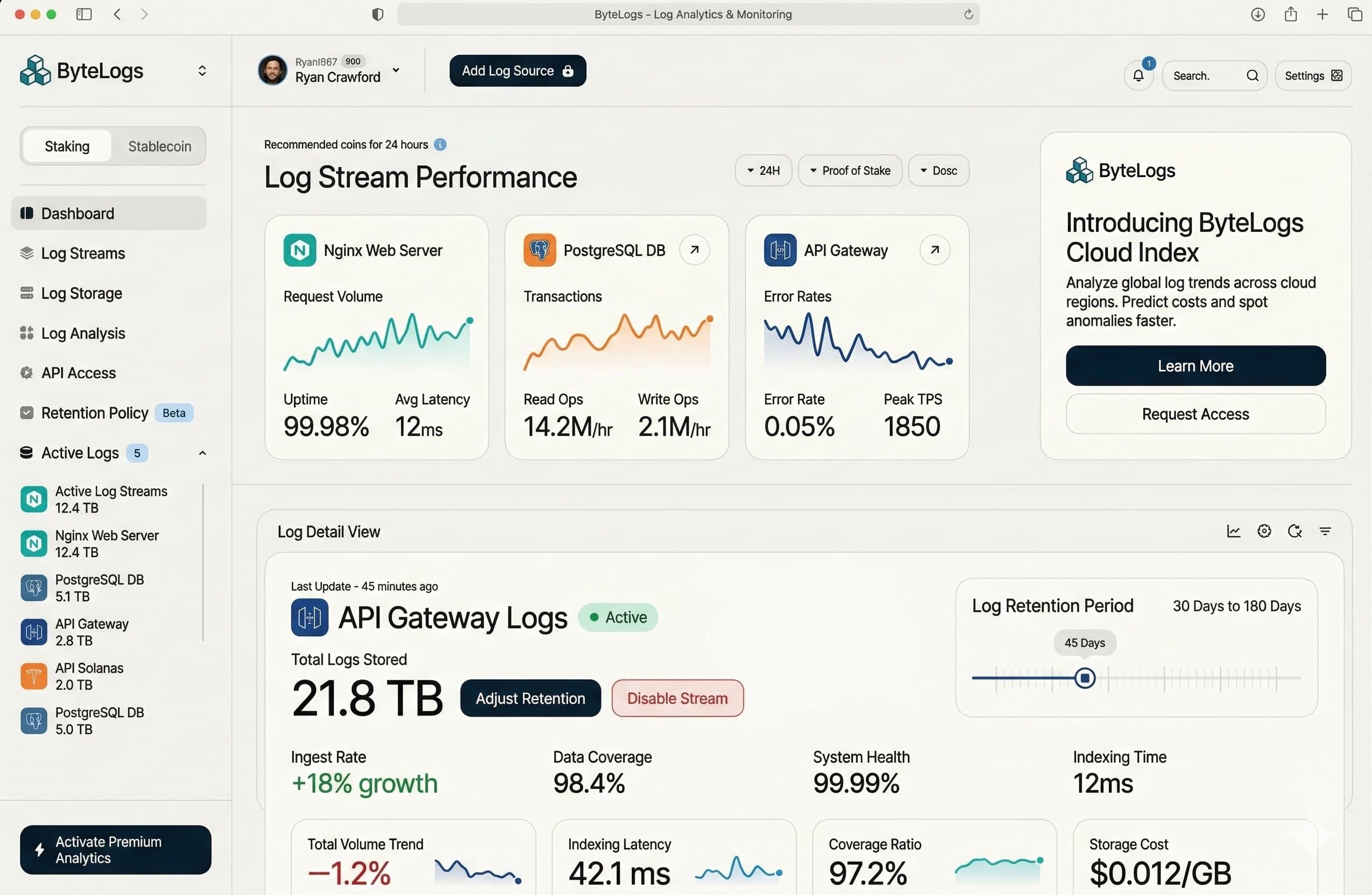The image size is (1372, 895).
Task: Select the Staking tab
Action: 66,146
